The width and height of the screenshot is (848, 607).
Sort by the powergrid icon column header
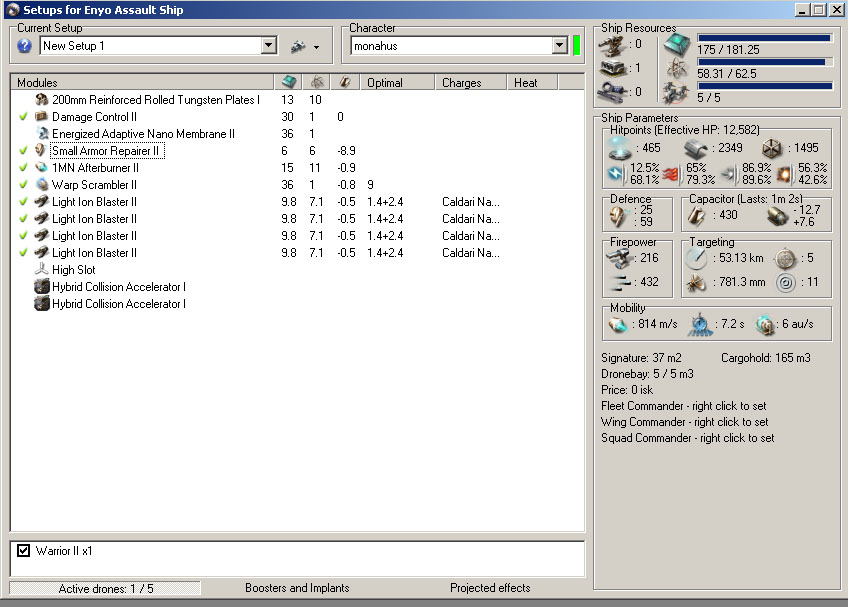click(316, 83)
